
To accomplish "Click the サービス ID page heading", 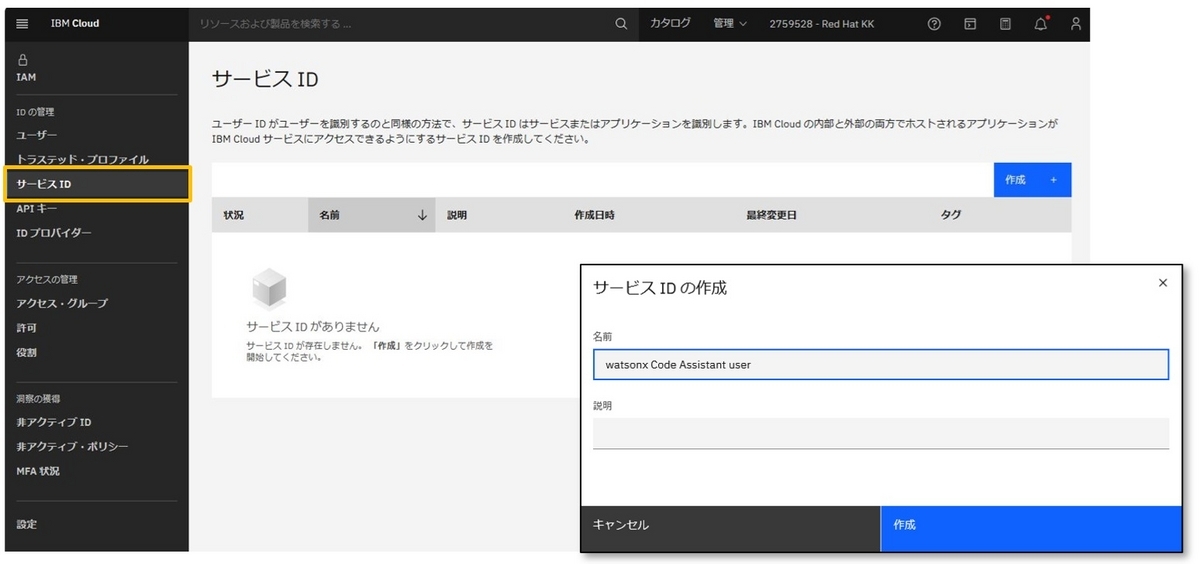I will click(265, 80).
